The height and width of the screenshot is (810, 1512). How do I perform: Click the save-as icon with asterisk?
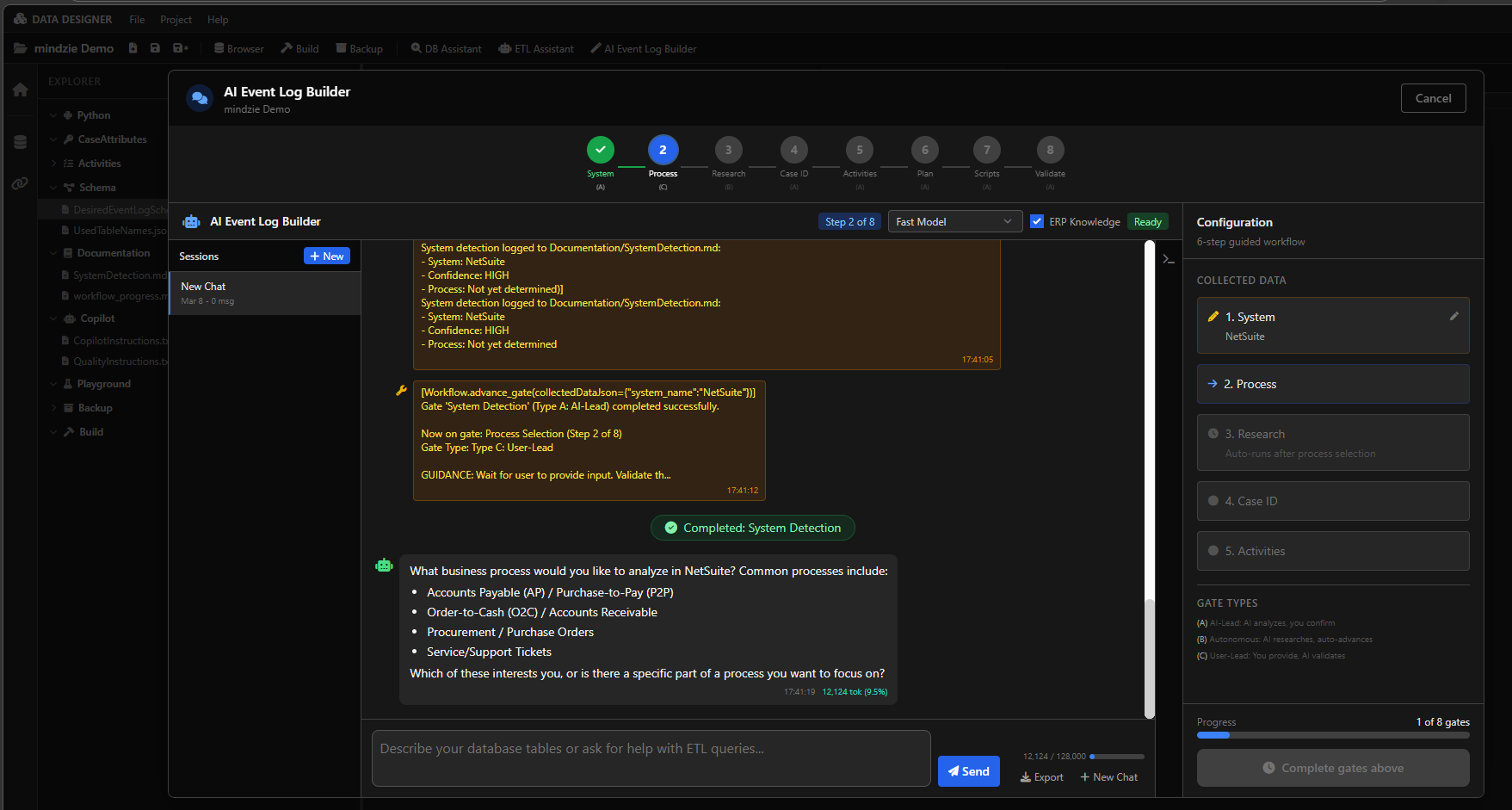(x=180, y=48)
